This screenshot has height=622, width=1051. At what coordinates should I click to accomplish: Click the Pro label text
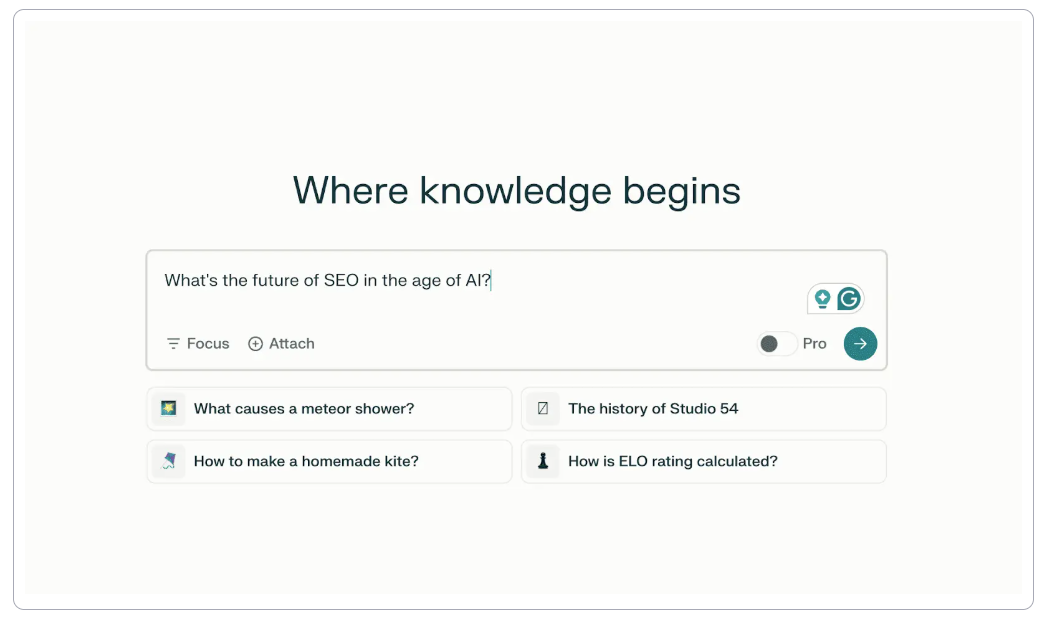815,343
